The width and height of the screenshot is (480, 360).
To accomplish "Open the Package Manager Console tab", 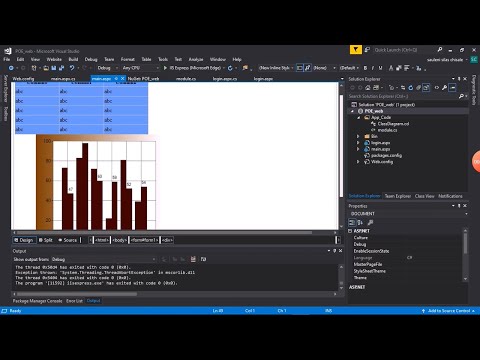I will tap(37, 301).
